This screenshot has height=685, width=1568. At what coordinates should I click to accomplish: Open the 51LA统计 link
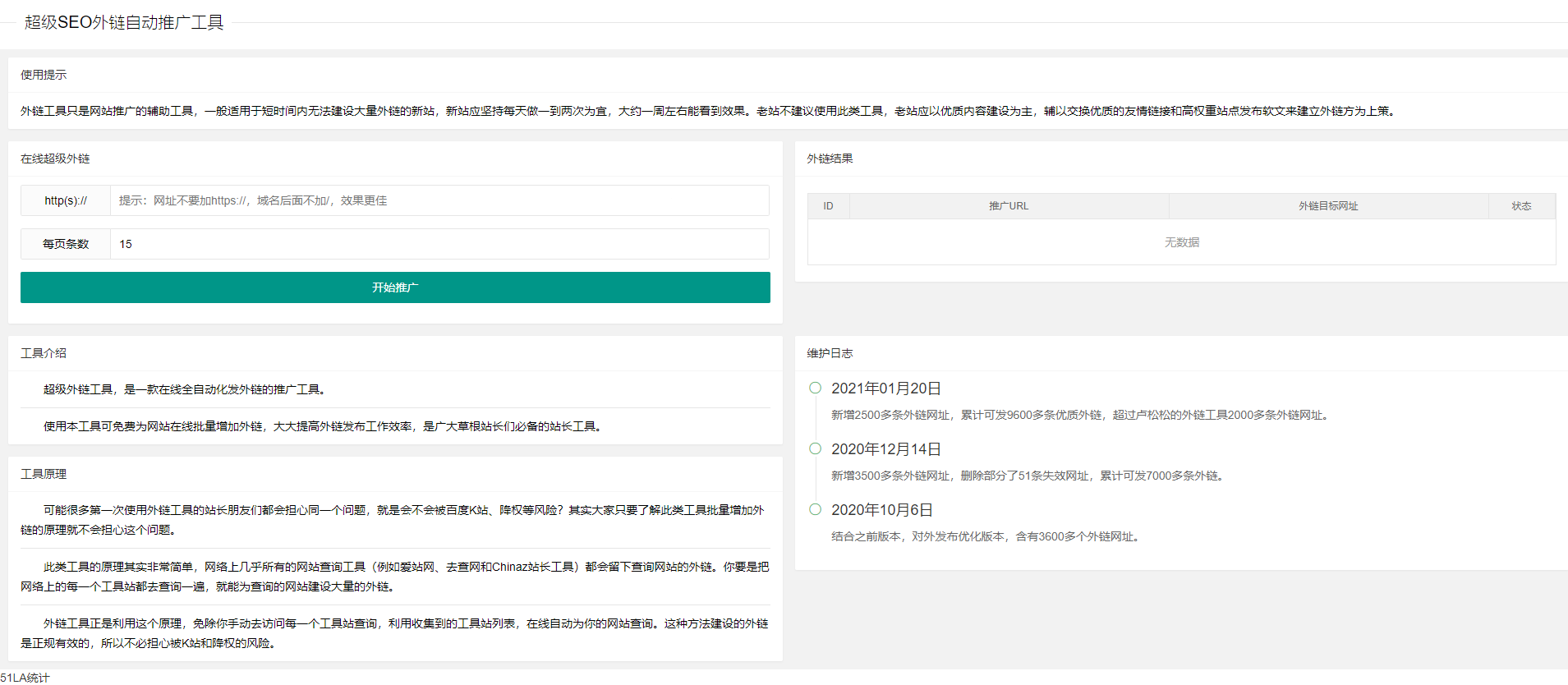(25, 678)
